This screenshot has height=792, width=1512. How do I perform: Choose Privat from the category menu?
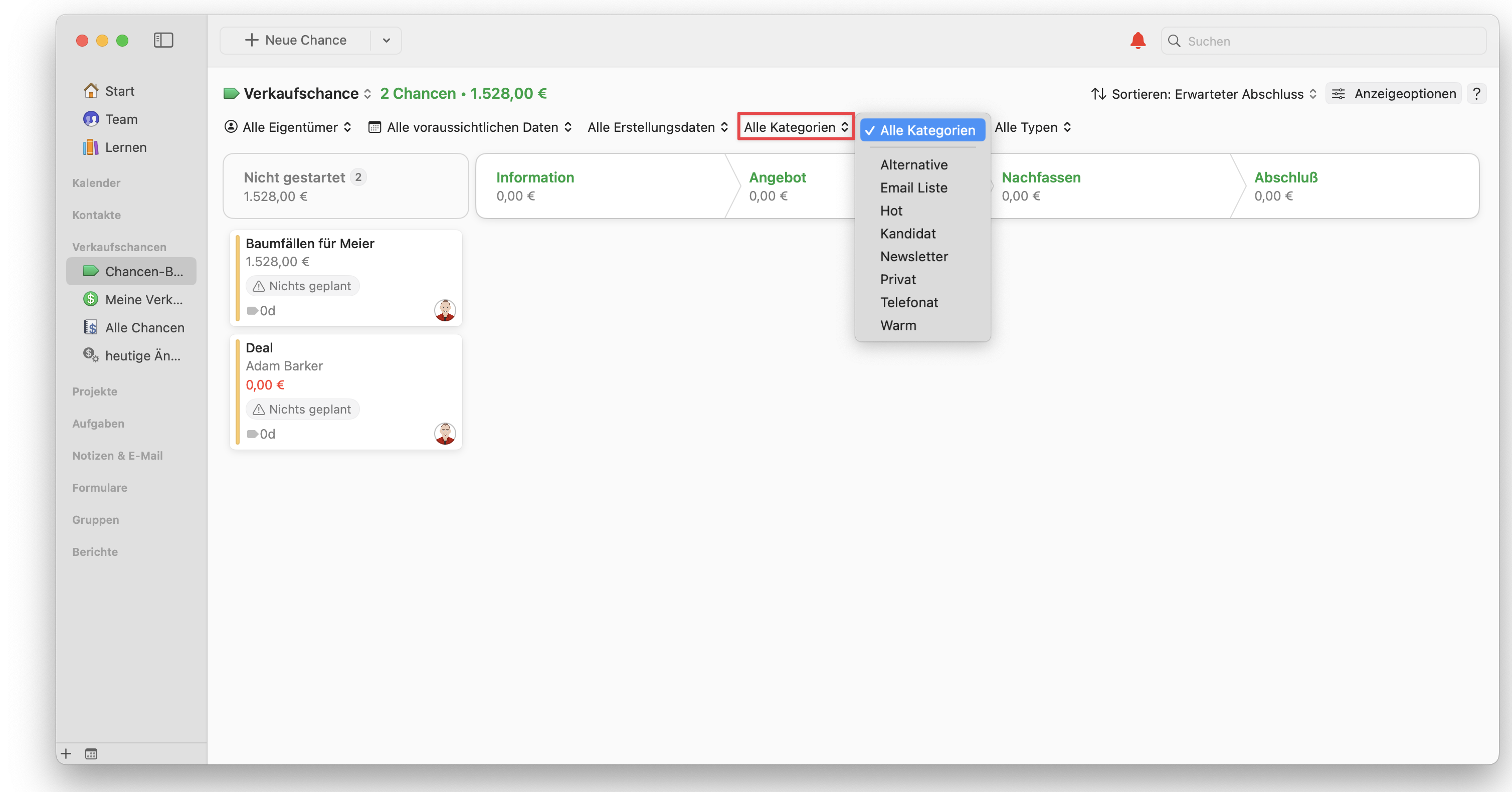(897, 279)
